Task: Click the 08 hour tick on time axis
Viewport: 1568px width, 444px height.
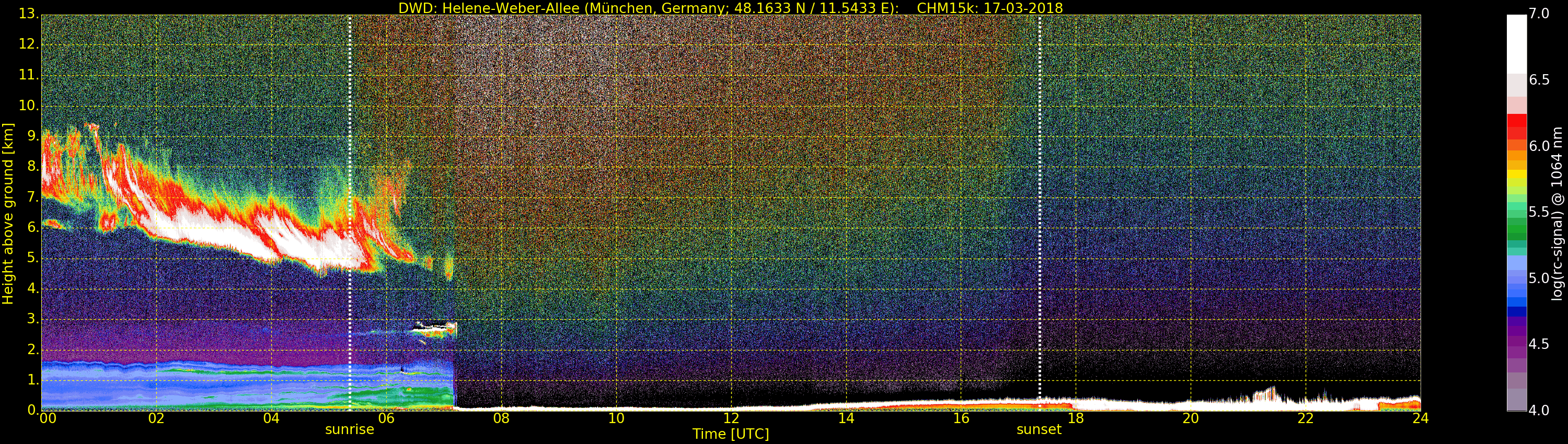Action: [501, 418]
